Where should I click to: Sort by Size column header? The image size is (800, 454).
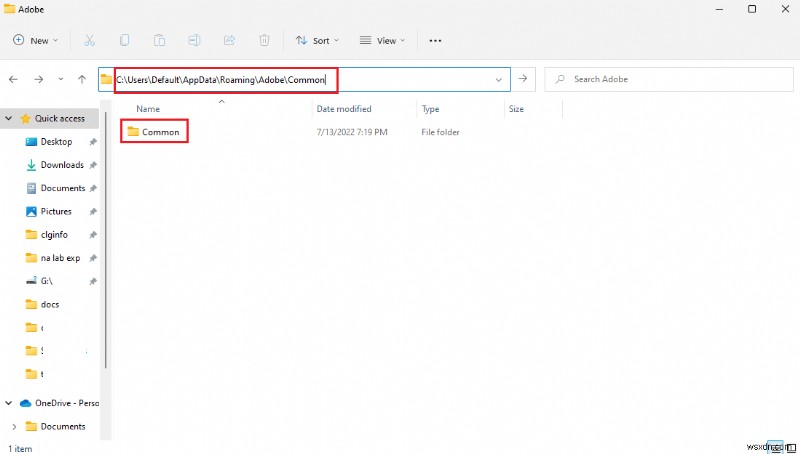pos(516,109)
